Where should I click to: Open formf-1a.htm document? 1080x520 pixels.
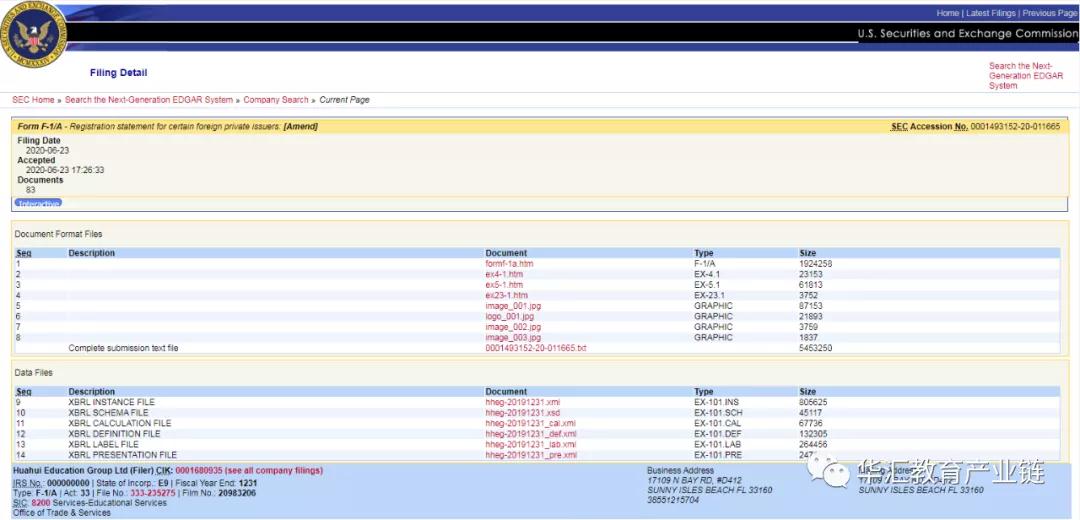(x=509, y=264)
